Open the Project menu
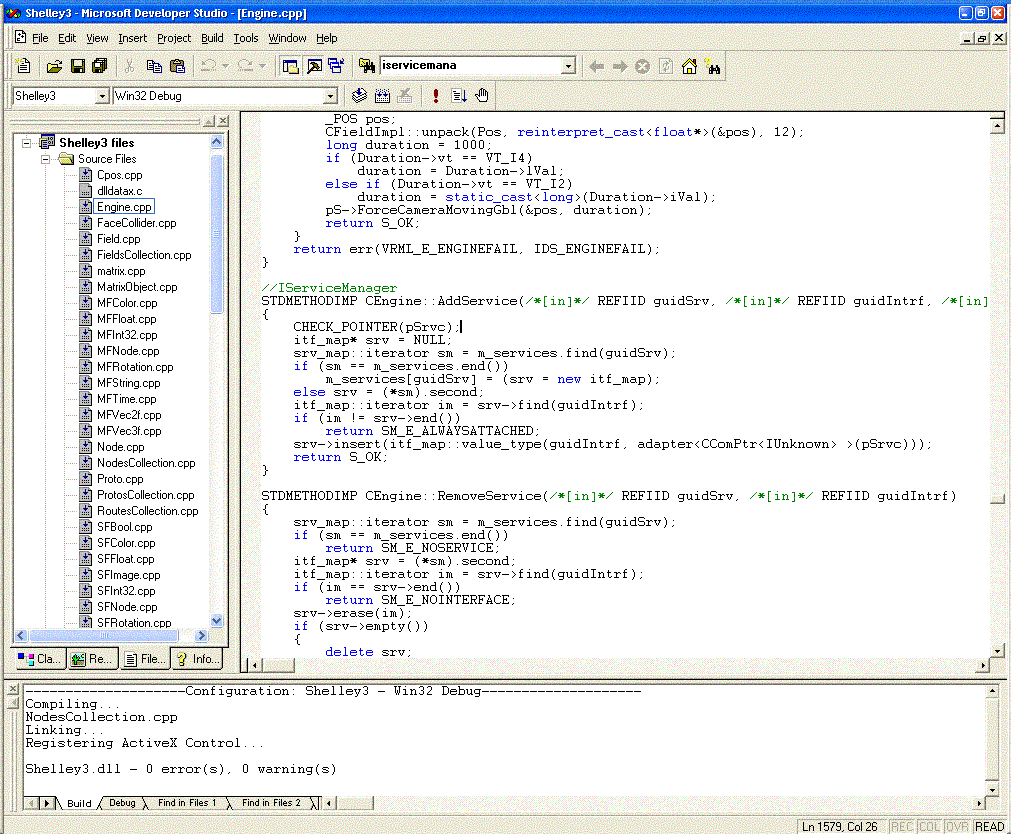This screenshot has width=1011, height=834. pyautogui.click(x=174, y=38)
